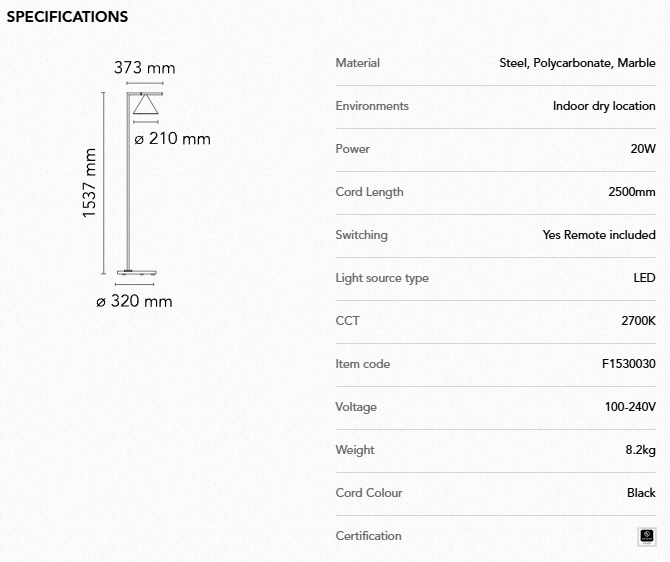Image resolution: width=670 pixels, height=562 pixels.
Task: Click the 2500mm cord length value
Action: 631,192
